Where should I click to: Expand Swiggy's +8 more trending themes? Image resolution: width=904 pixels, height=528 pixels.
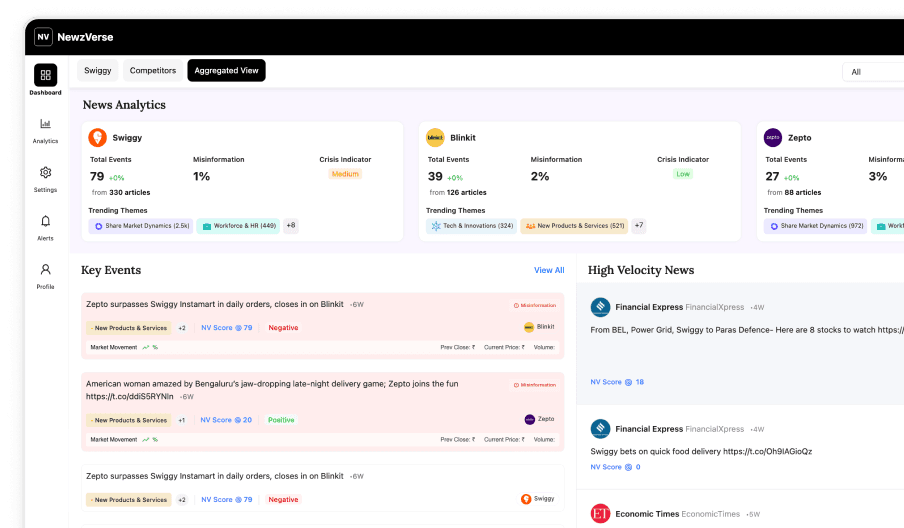click(x=291, y=226)
